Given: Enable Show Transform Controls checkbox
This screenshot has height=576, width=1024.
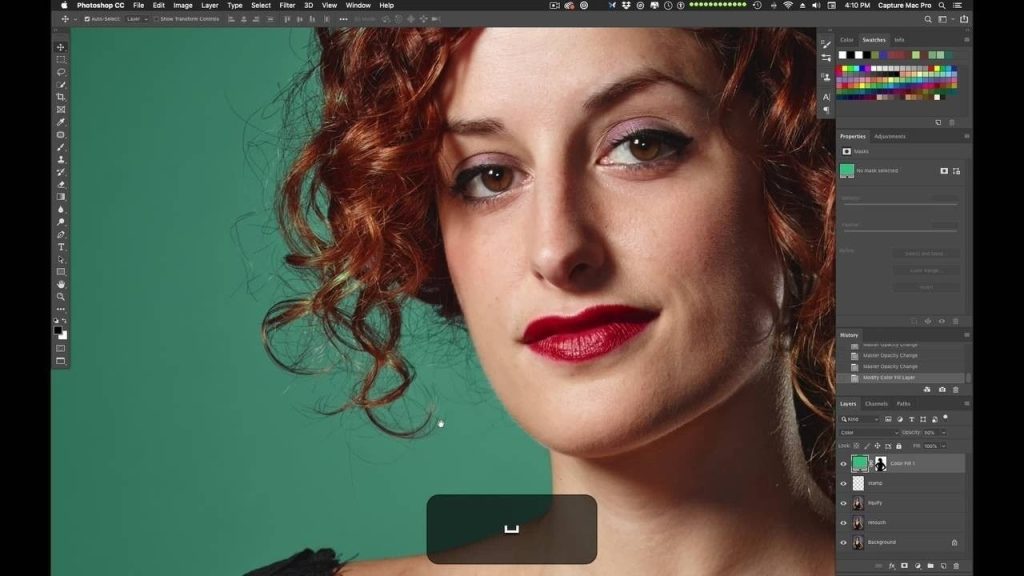Looking at the screenshot, I should (x=156, y=20).
